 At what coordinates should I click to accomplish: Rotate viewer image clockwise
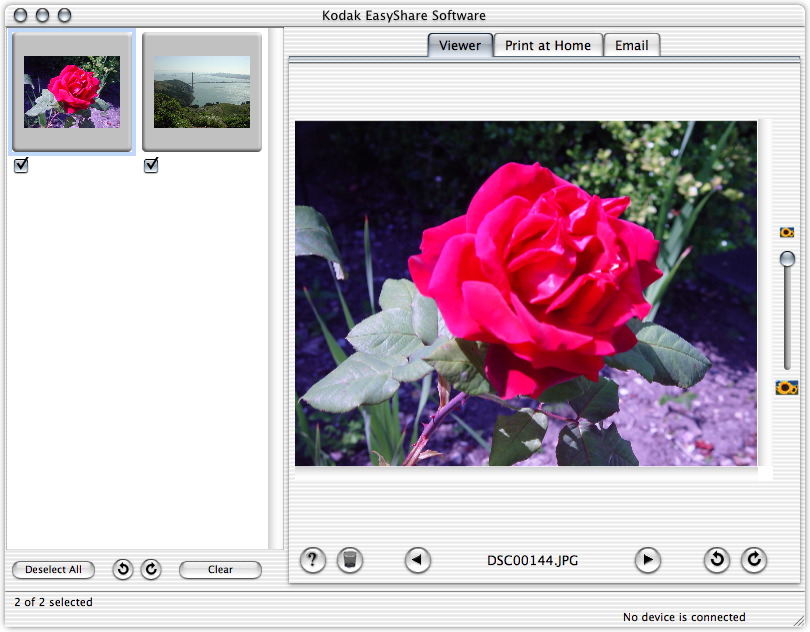(x=754, y=560)
